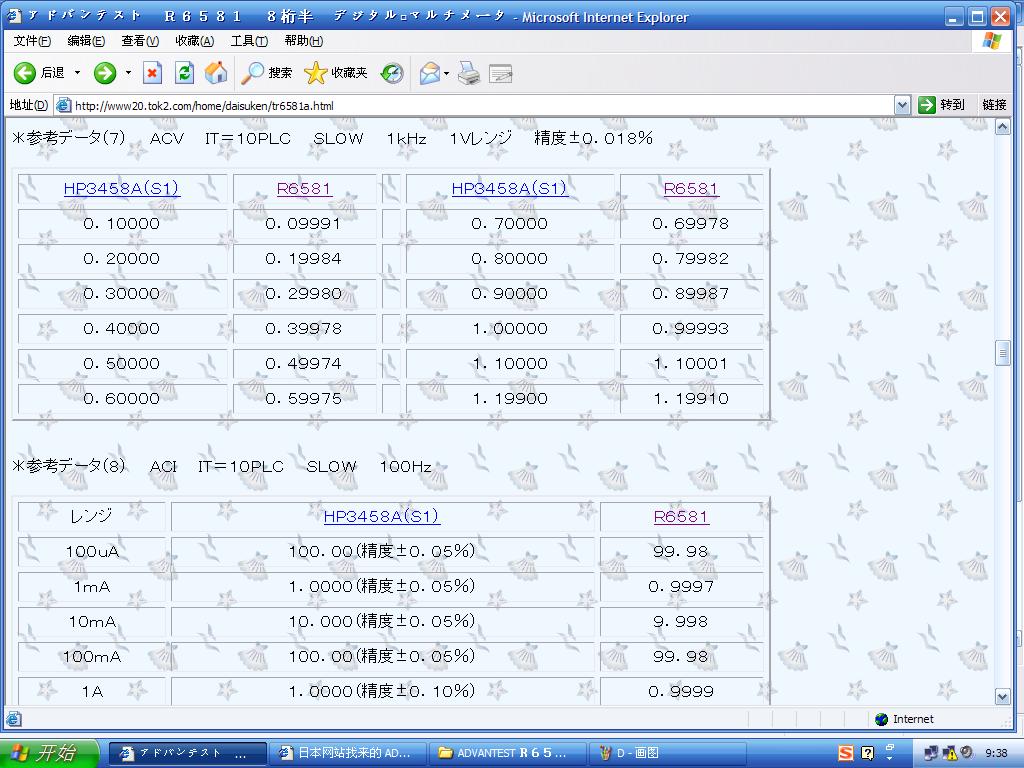This screenshot has width=1024, height=768.
Task: Open ADVANTEST R65 folder taskbar button
Action: (x=507, y=753)
